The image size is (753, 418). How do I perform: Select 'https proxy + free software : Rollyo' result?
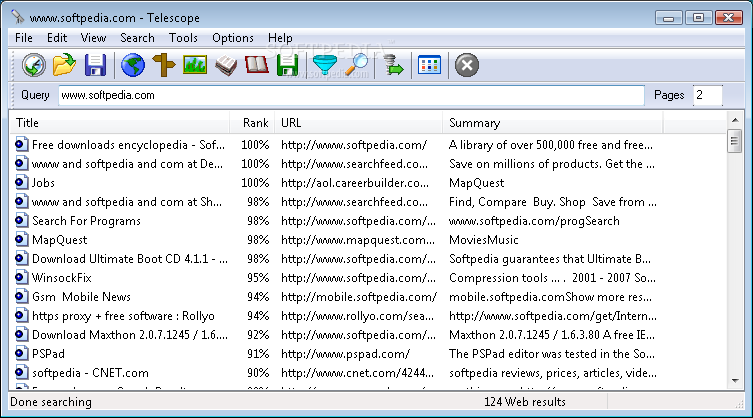click(x=123, y=316)
